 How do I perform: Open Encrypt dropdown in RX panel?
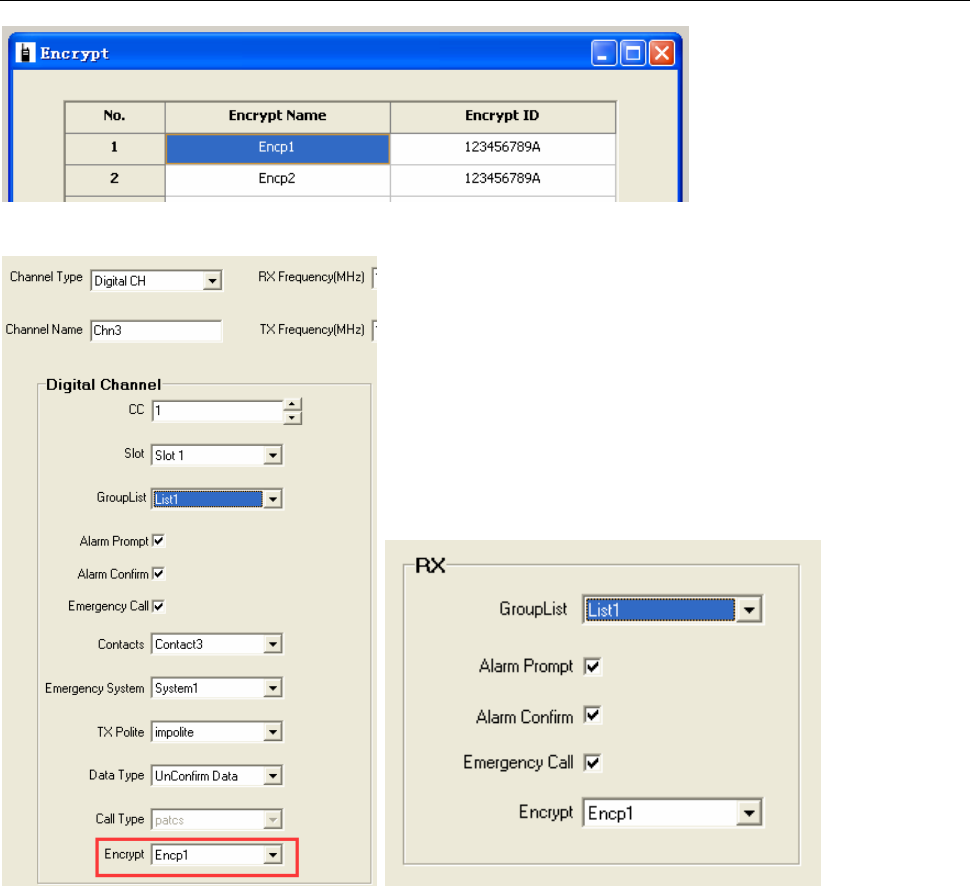749,813
